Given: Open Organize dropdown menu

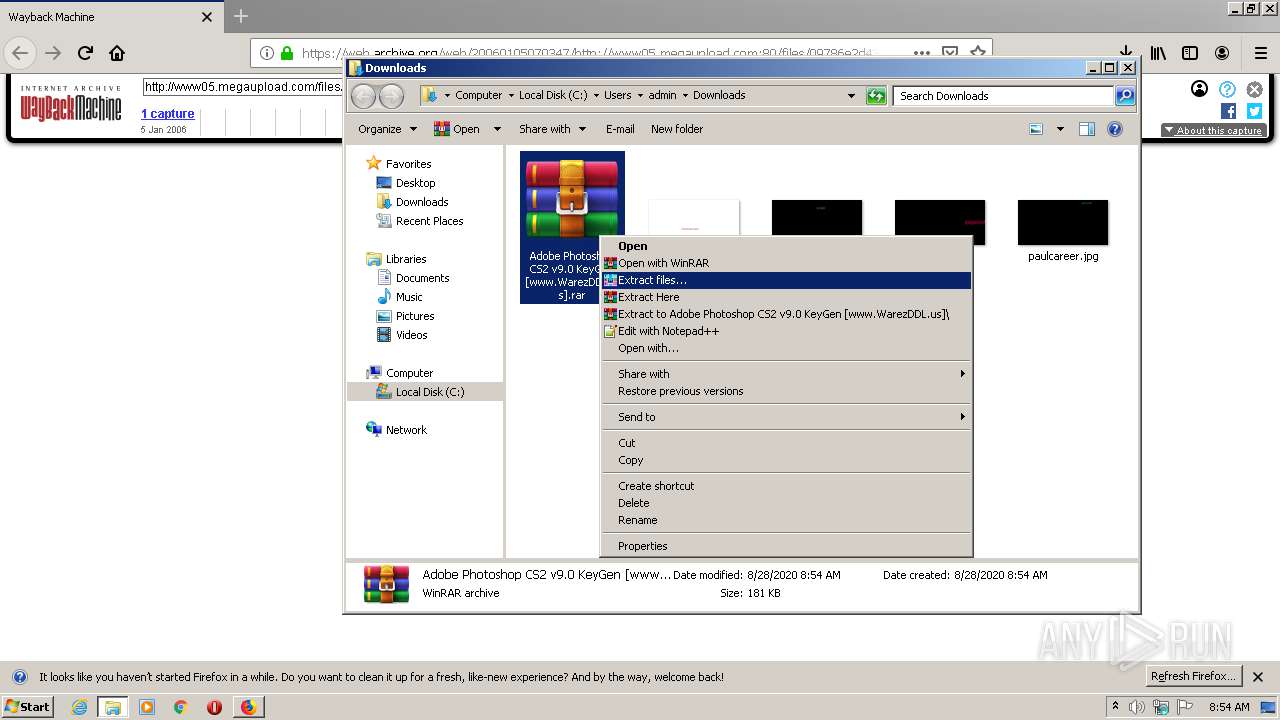Looking at the screenshot, I should pos(387,129).
